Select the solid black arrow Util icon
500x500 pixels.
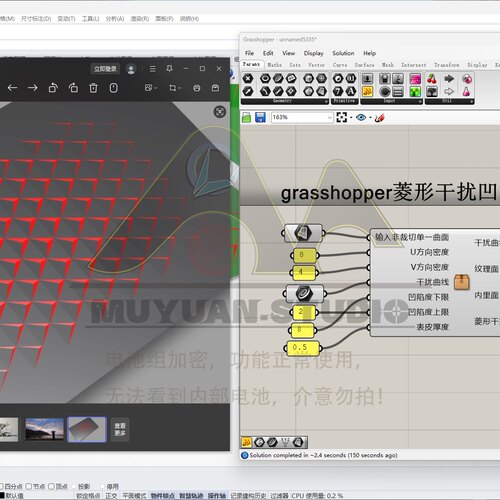point(449,79)
